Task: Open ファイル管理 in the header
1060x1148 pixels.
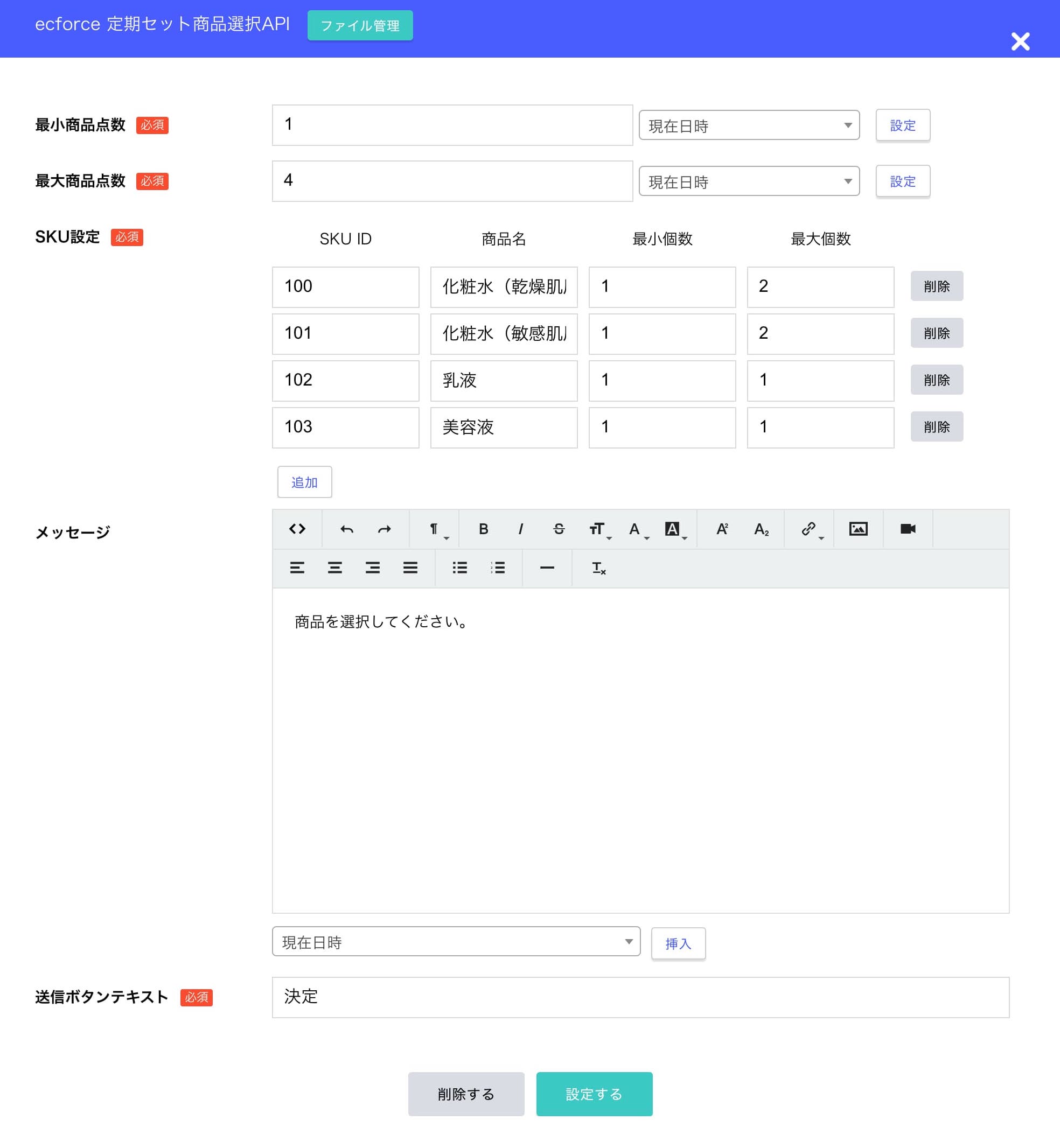Action: (360, 25)
